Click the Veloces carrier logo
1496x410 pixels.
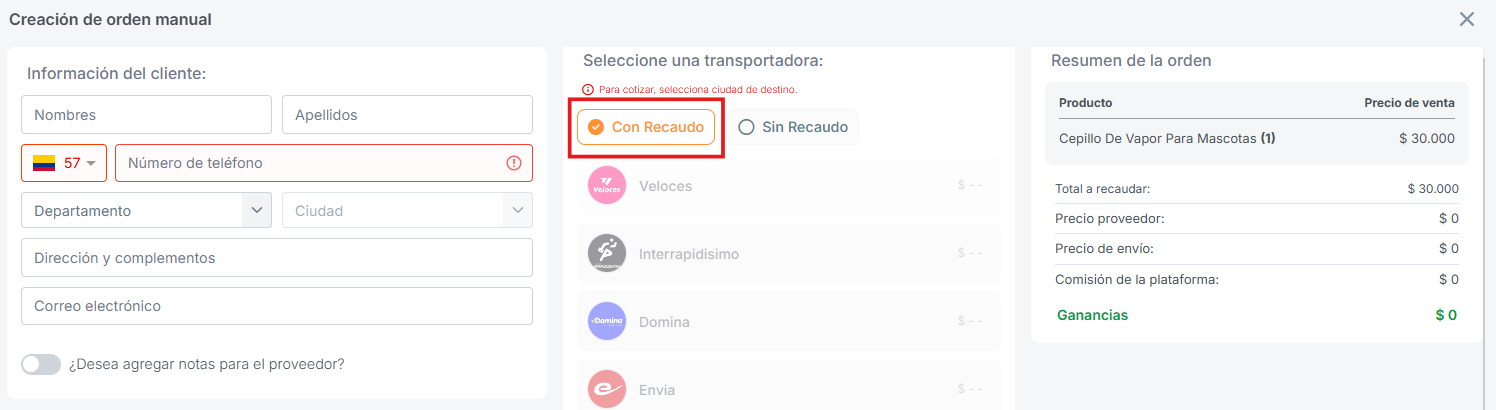click(607, 186)
